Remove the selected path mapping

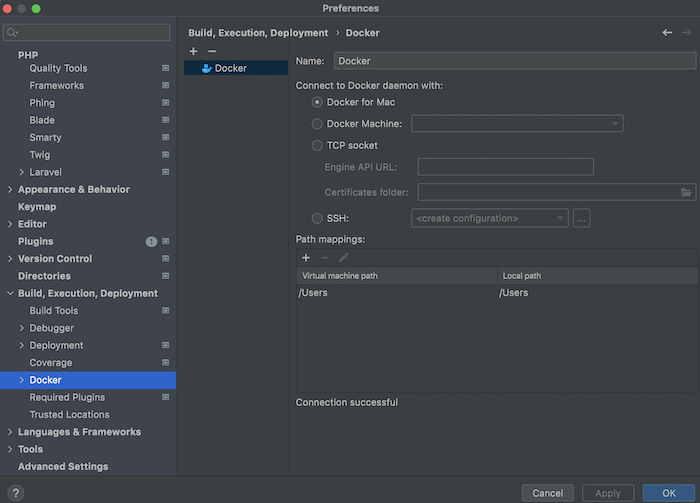(325, 258)
